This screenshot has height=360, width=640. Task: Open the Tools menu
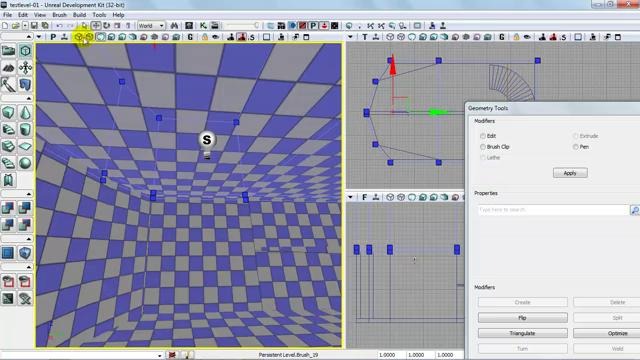point(99,15)
